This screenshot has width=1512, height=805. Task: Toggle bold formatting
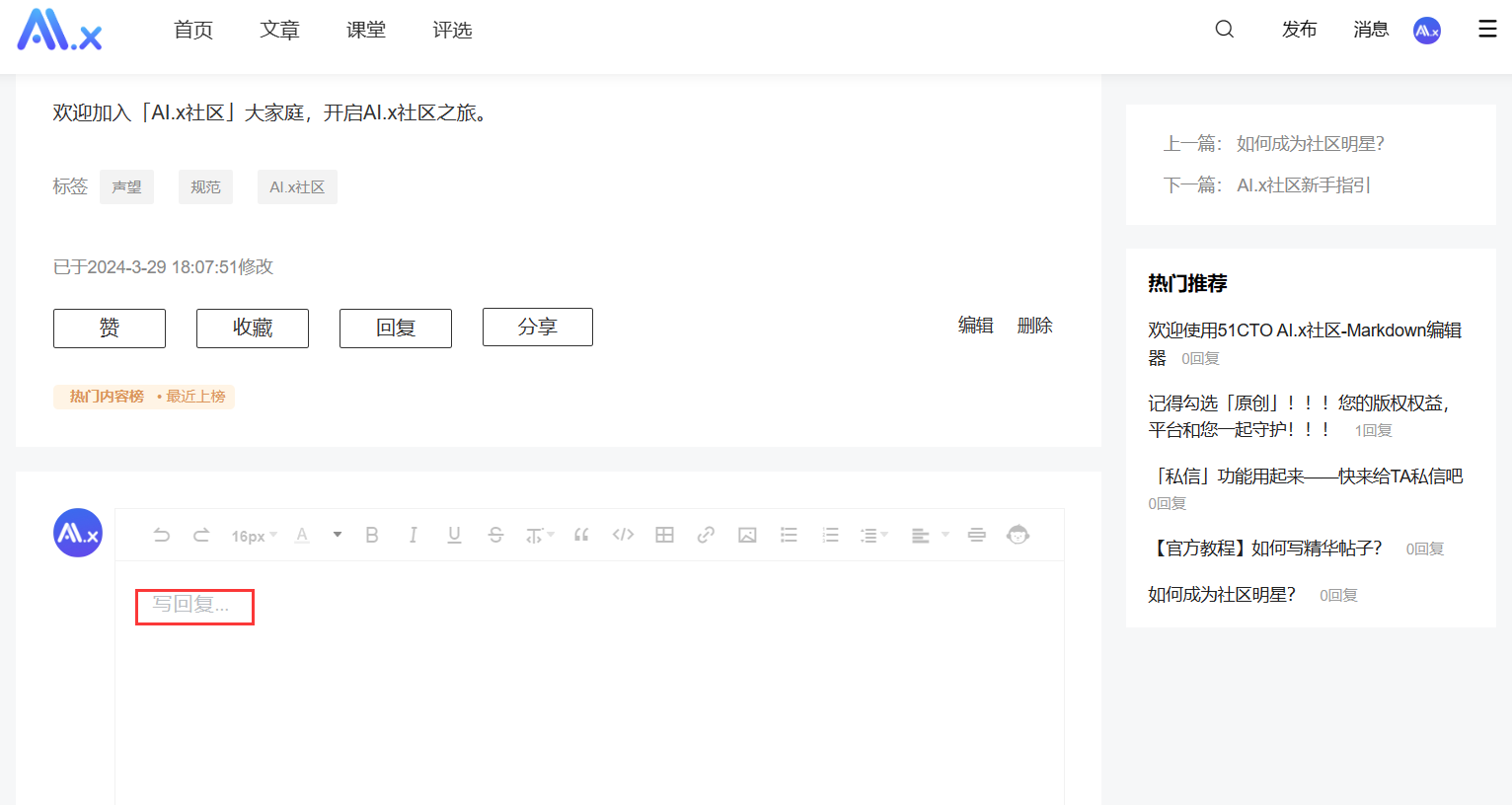(x=372, y=535)
